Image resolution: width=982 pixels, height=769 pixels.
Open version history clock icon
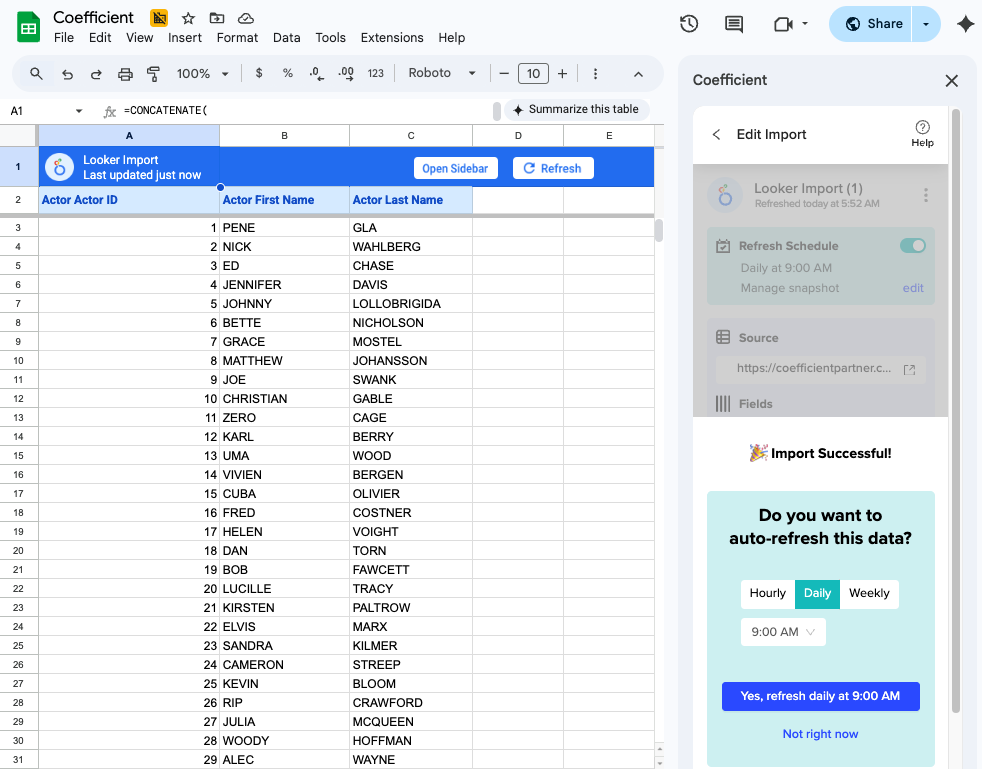click(688, 24)
